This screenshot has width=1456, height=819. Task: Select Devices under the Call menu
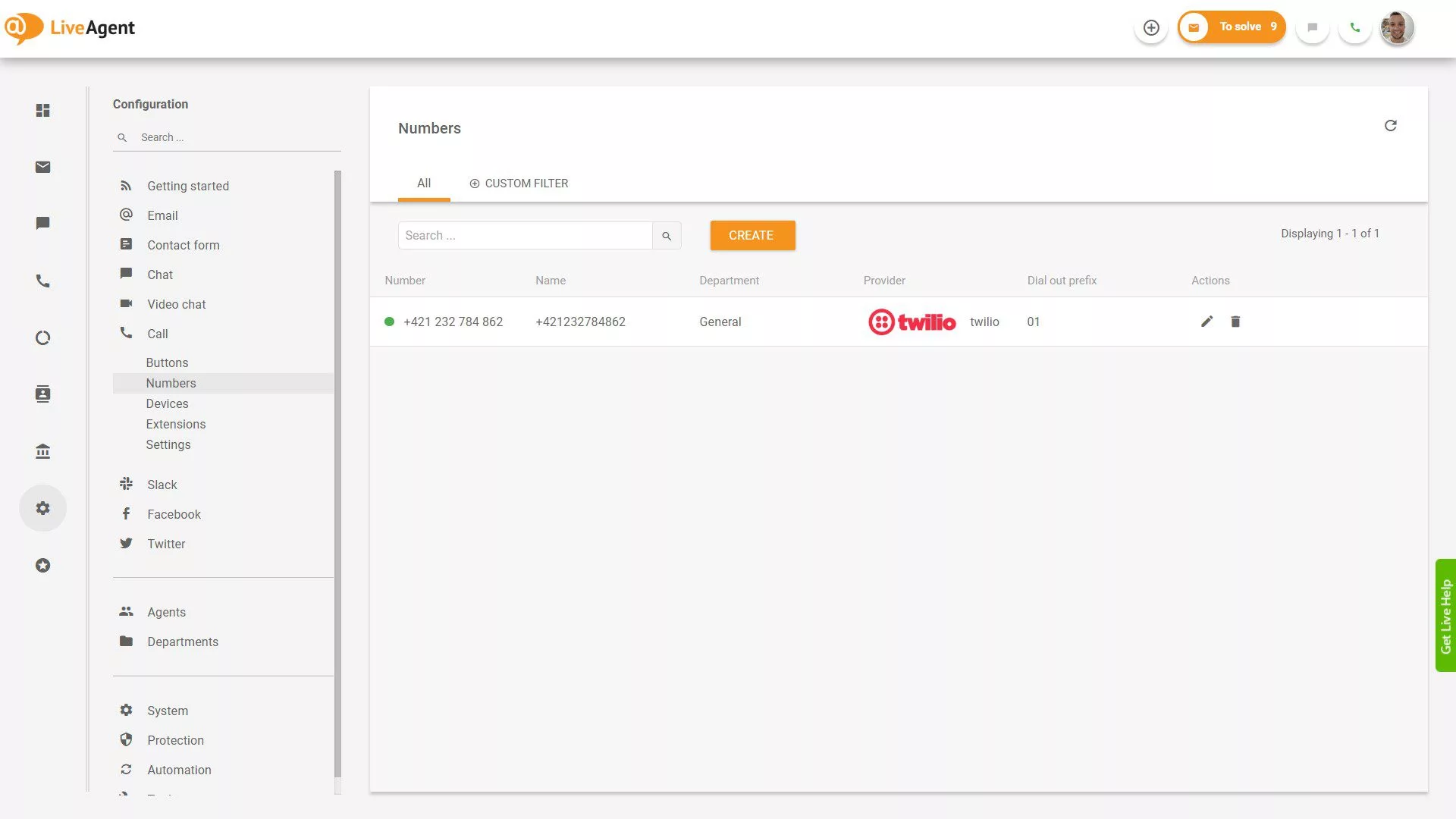coord(167,403)
